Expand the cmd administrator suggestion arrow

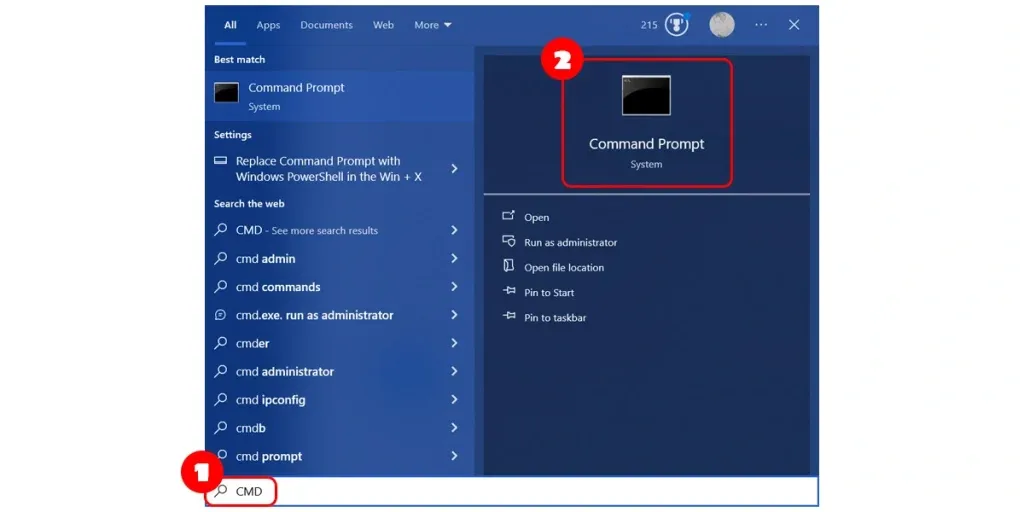coord(455,371)
